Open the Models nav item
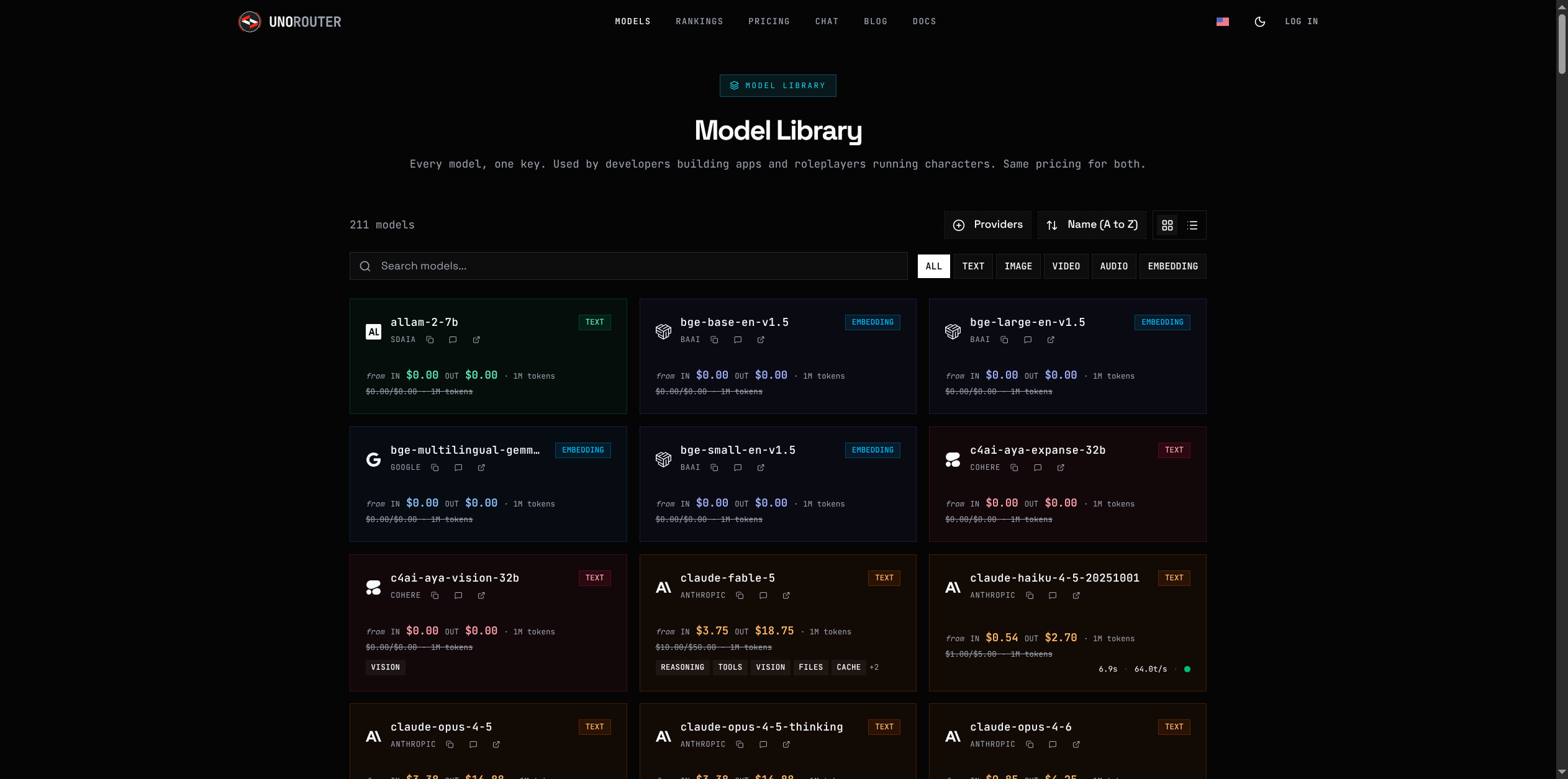 pos(633,22)
